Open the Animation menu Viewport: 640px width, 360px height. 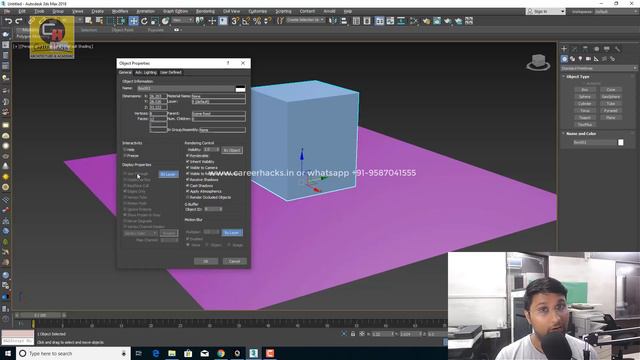(x=145, y=11)
